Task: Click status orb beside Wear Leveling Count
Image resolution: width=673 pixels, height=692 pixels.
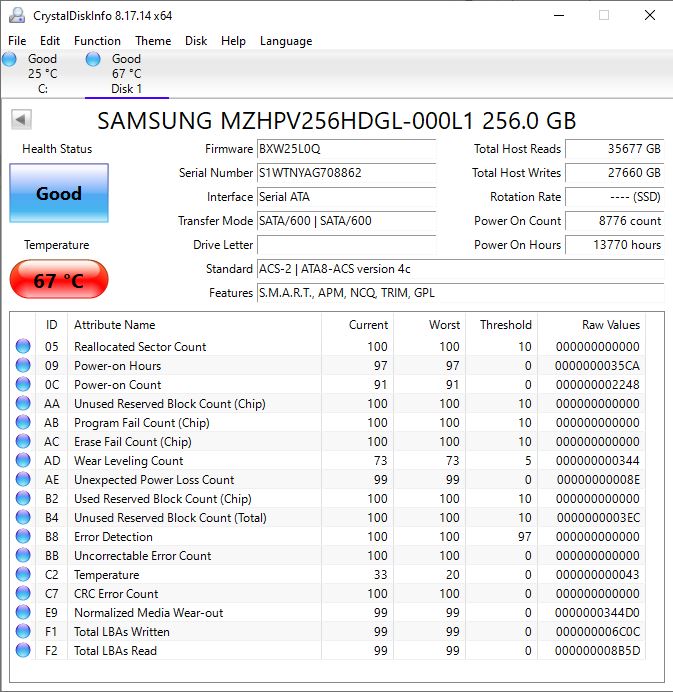Action: tap(23, 461)
